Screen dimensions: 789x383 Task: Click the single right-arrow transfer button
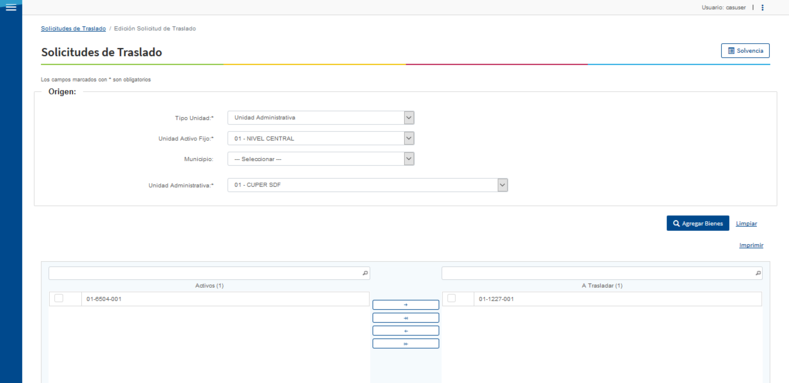point(406,305)
